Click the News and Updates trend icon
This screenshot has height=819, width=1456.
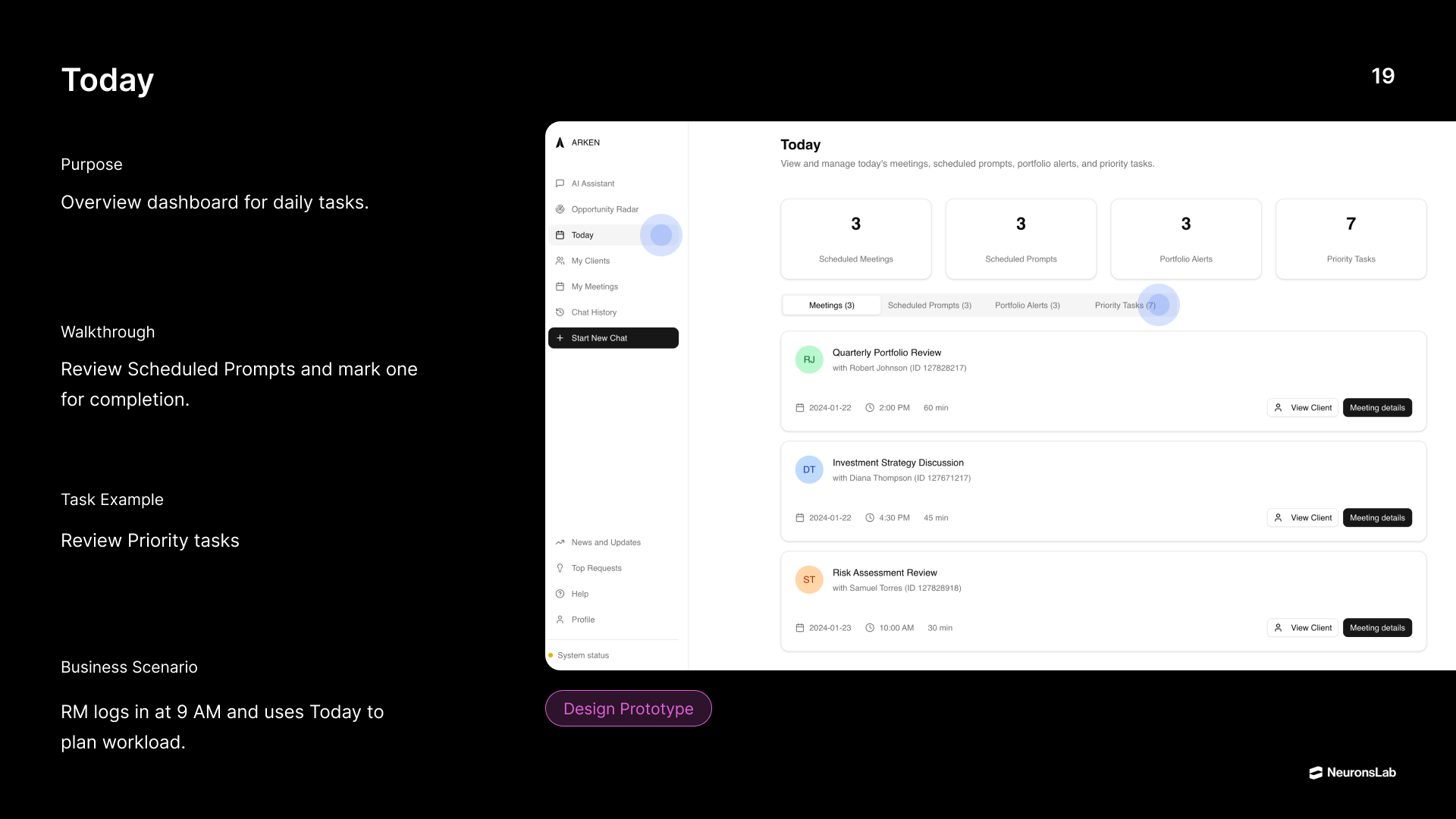[x=560, y=542]
